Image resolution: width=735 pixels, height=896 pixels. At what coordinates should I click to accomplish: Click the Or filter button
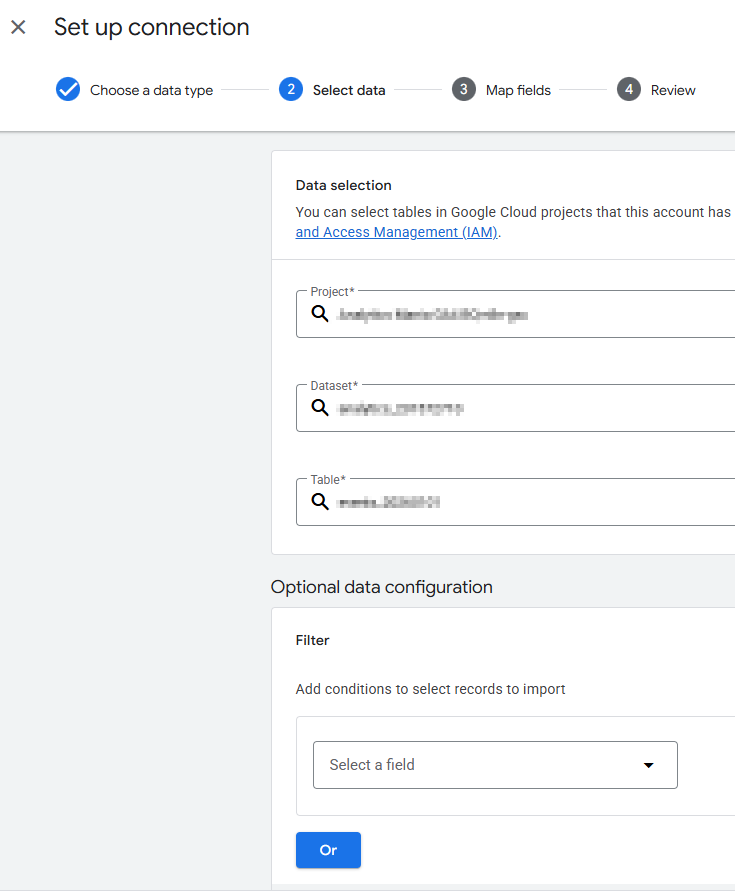(328, 850)
